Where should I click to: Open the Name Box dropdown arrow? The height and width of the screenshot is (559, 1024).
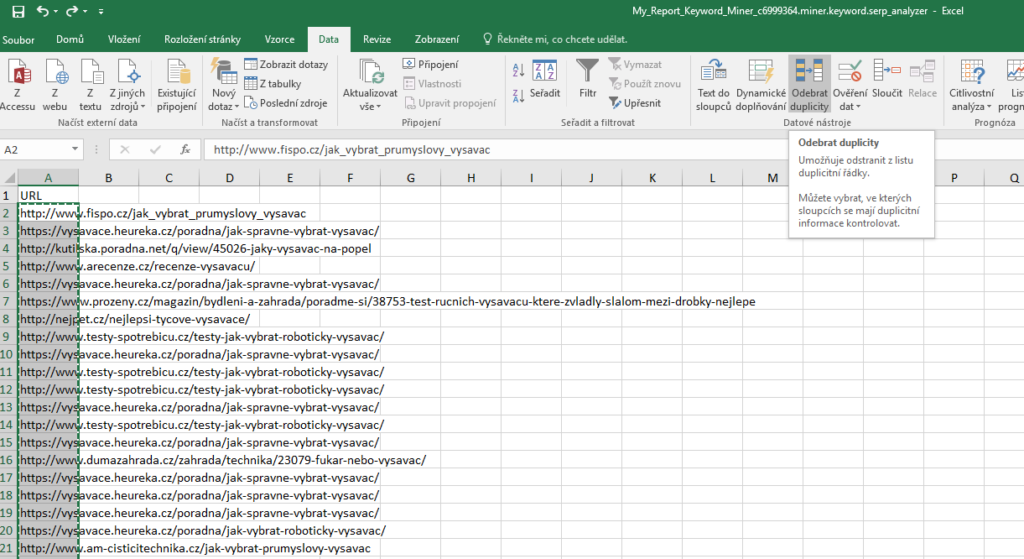click(x=74, y=150)
